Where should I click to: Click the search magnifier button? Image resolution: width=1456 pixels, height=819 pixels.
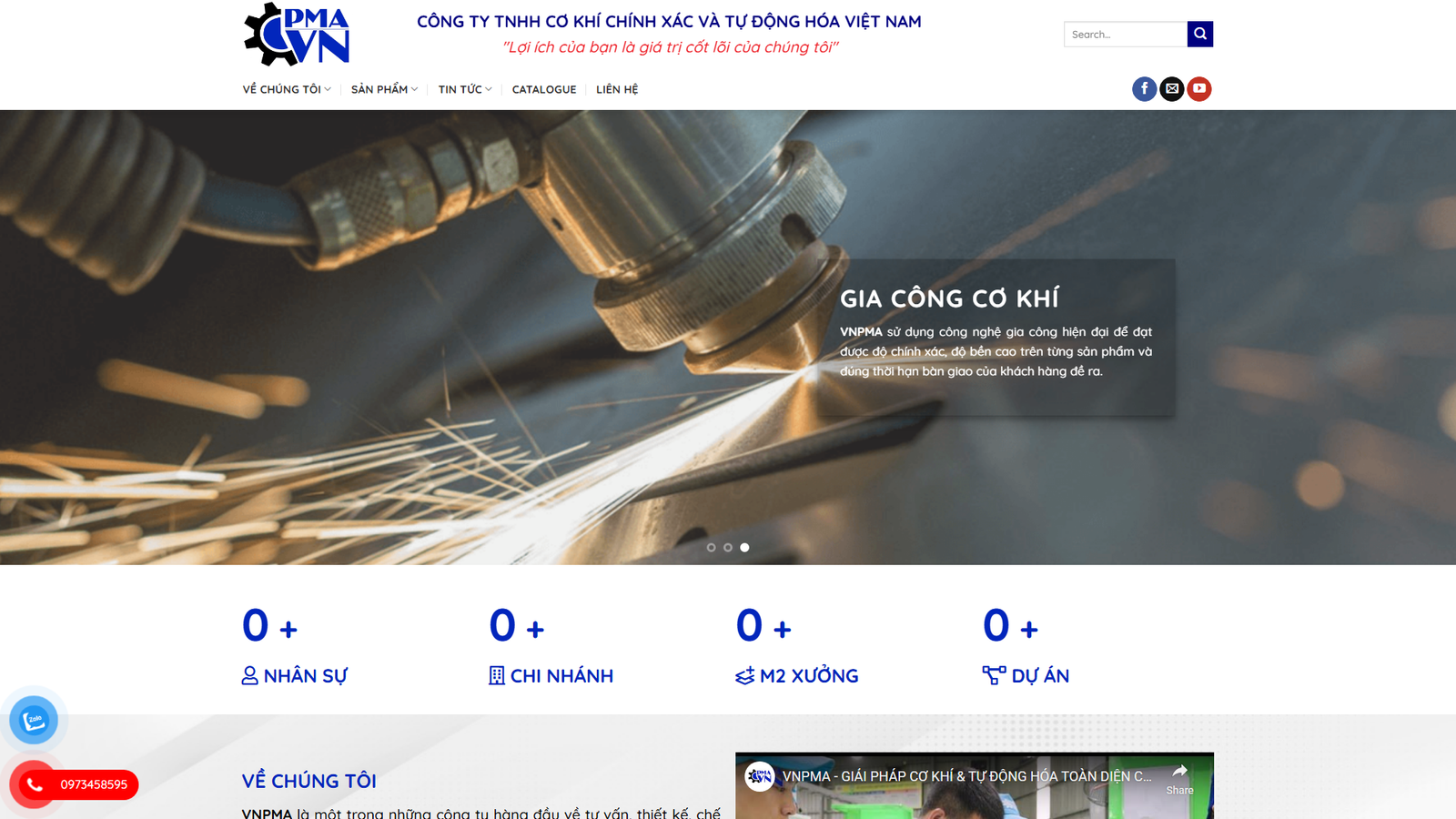1200,34
